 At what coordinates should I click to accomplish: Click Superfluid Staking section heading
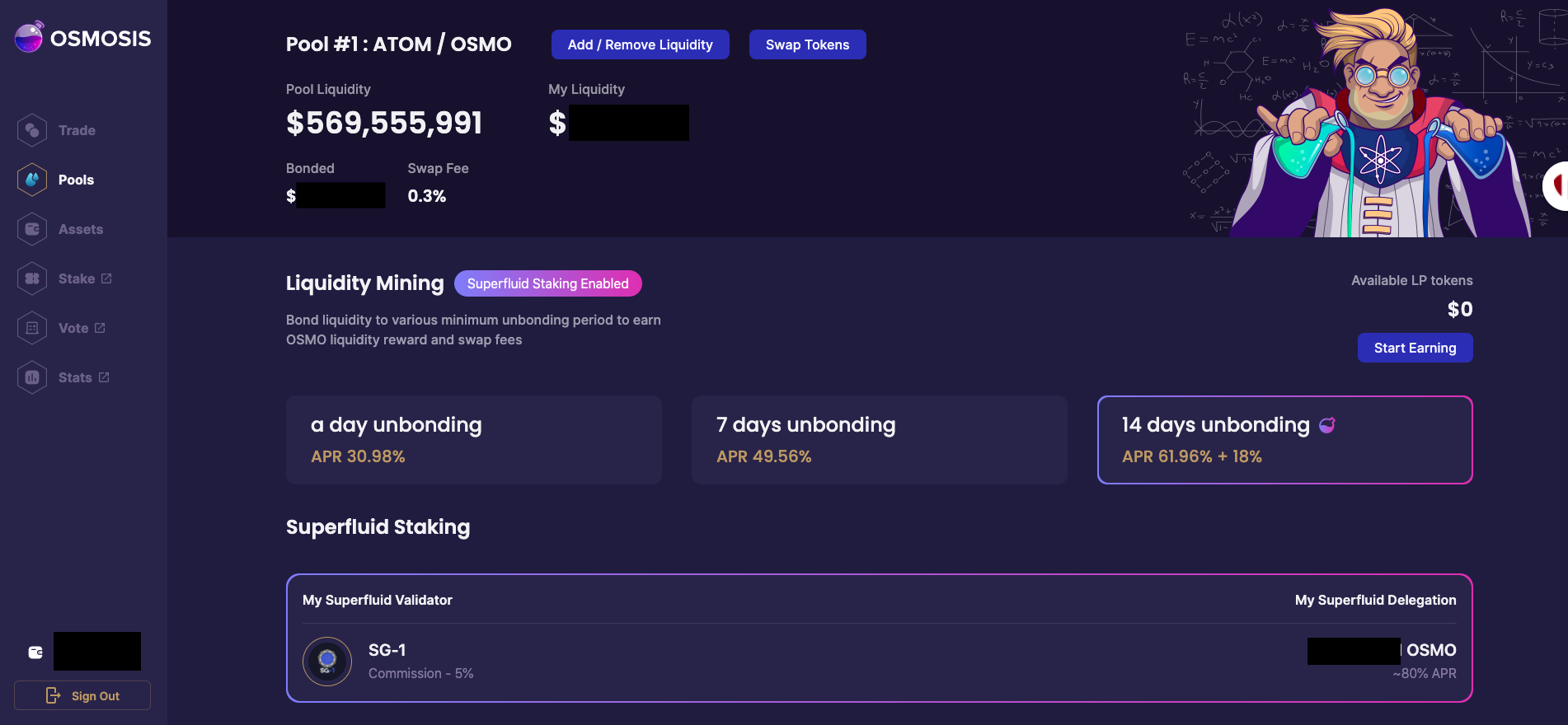click(378, 527)
